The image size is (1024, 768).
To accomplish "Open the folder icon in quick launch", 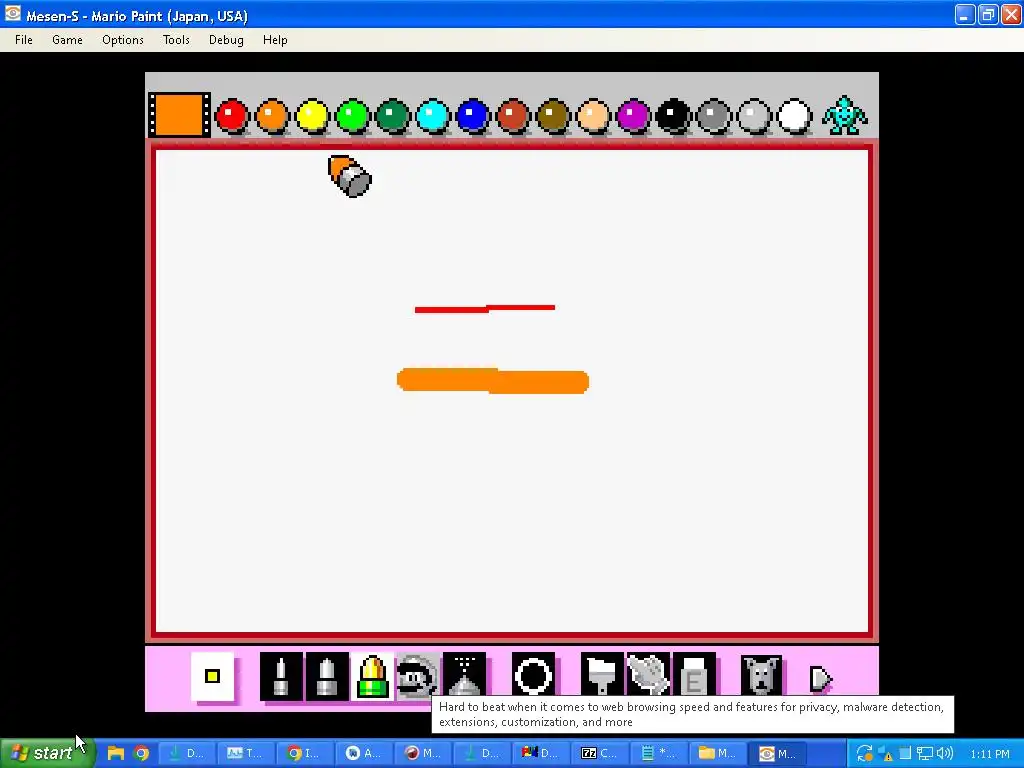I will point(116,753).
